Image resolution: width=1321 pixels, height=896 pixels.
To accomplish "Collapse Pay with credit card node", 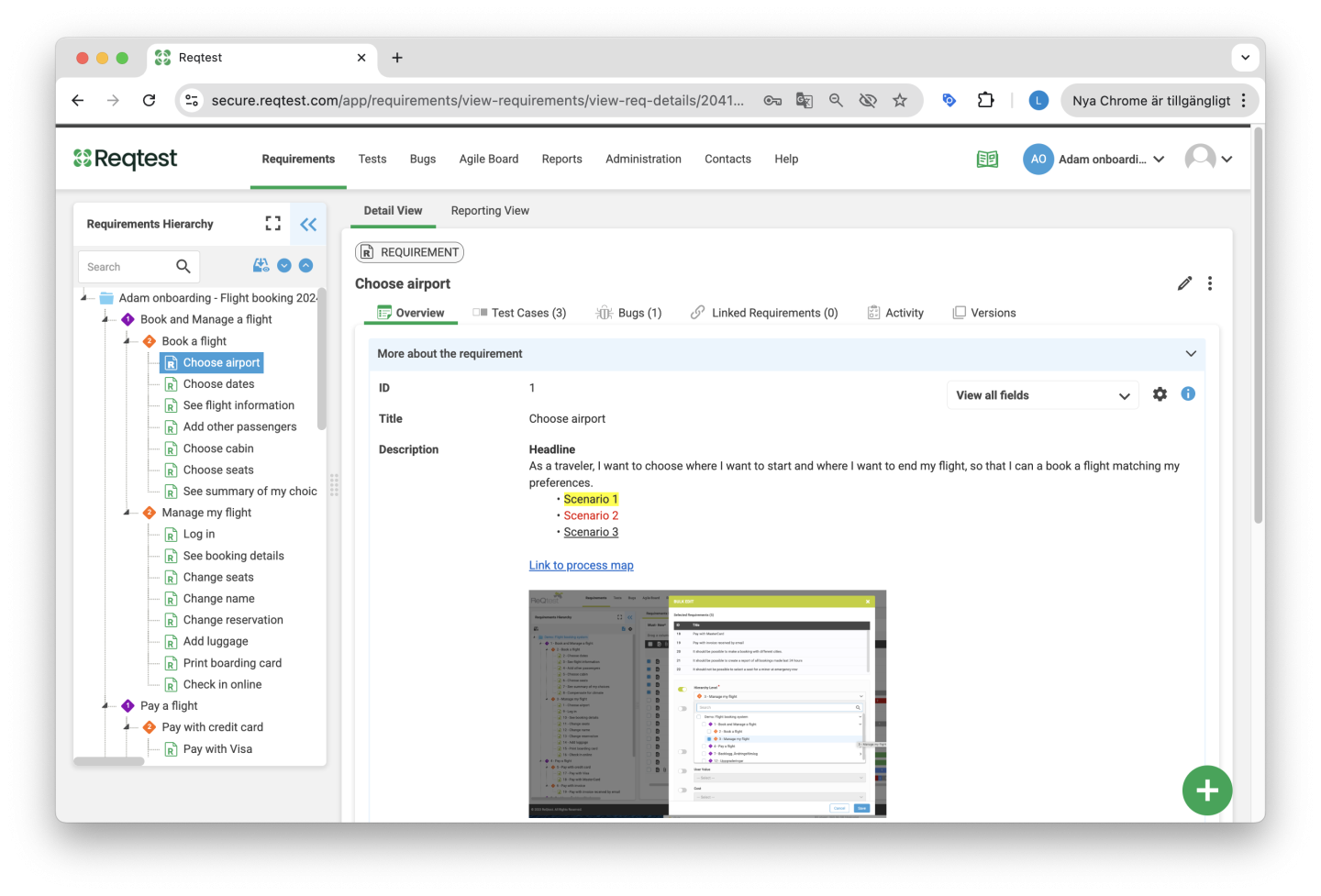I will [x=128, y=727].
